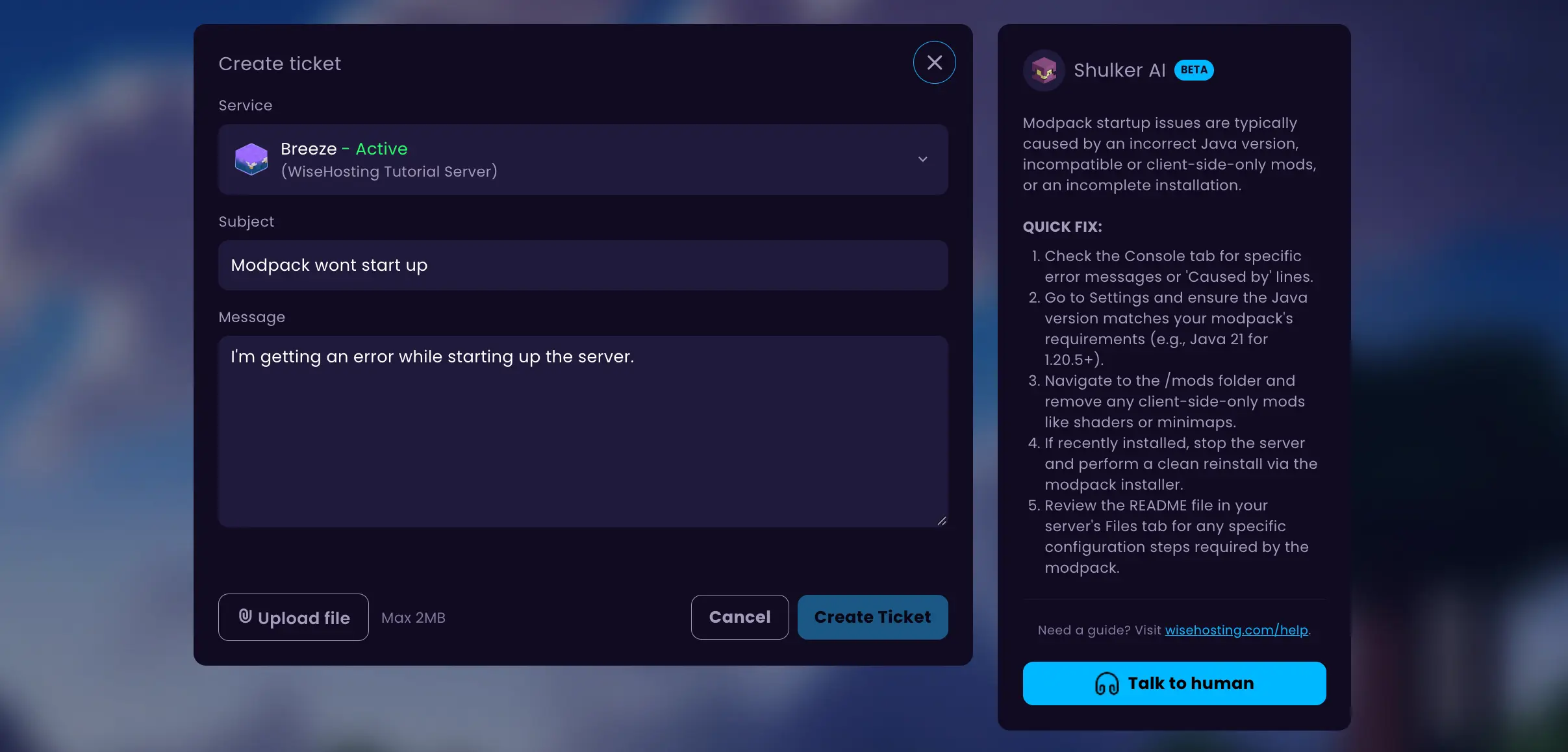
Task: Expand the Service dropdown chevron
Action: tap(922, 159)
